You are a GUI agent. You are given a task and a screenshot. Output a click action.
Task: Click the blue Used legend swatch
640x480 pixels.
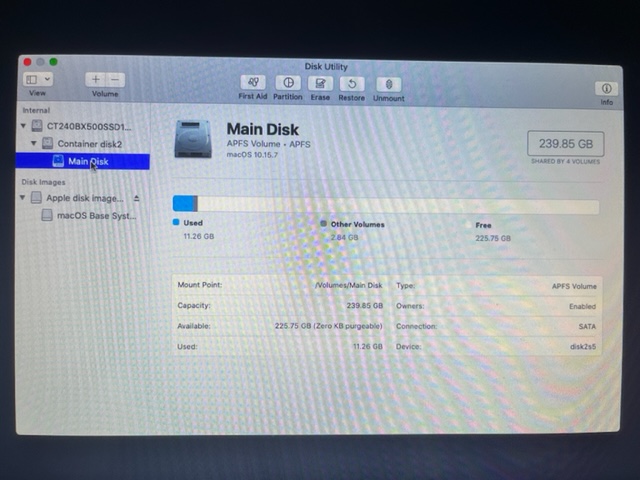coord(176,222)
